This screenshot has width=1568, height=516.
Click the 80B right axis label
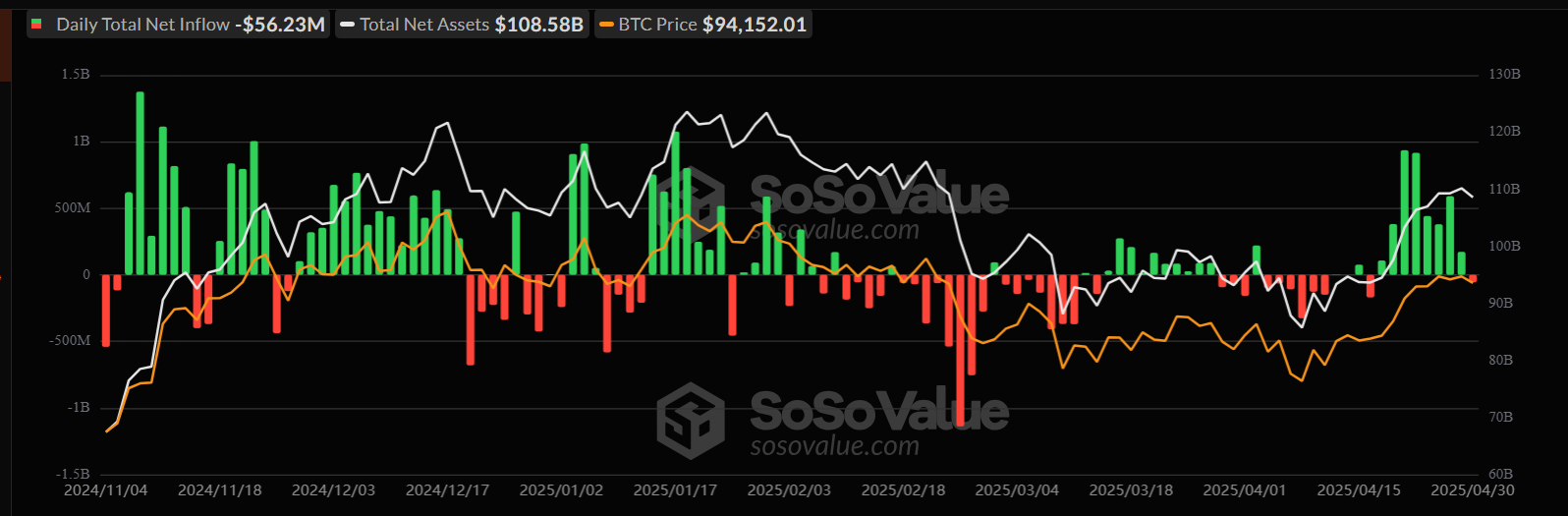1501,361
